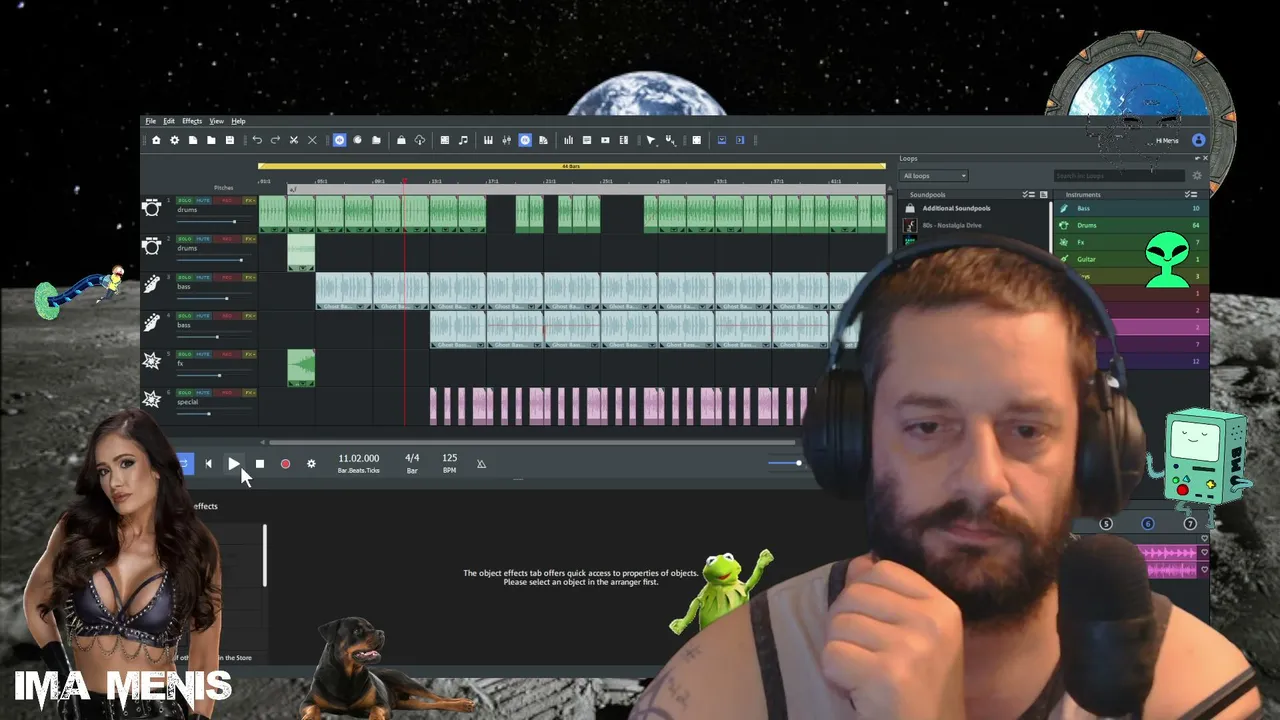Save the project with the disk icon
The image size is (1280, 720).
tap(229, 140)
